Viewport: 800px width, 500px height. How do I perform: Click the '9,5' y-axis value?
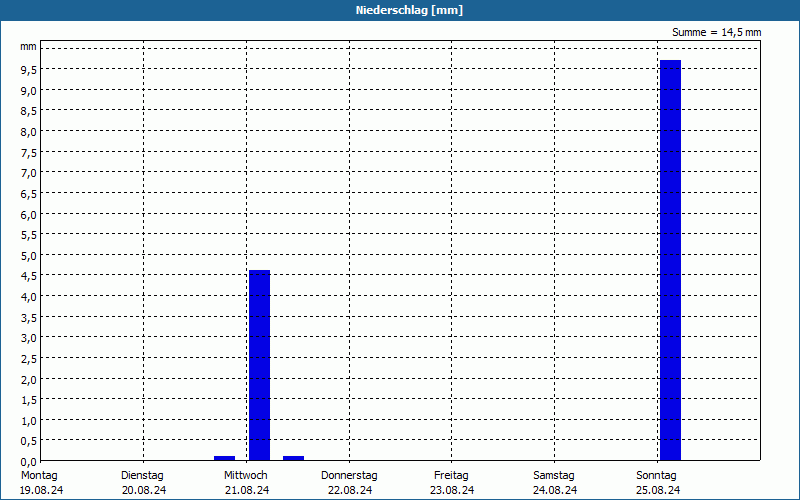click(x=29, y=70)
